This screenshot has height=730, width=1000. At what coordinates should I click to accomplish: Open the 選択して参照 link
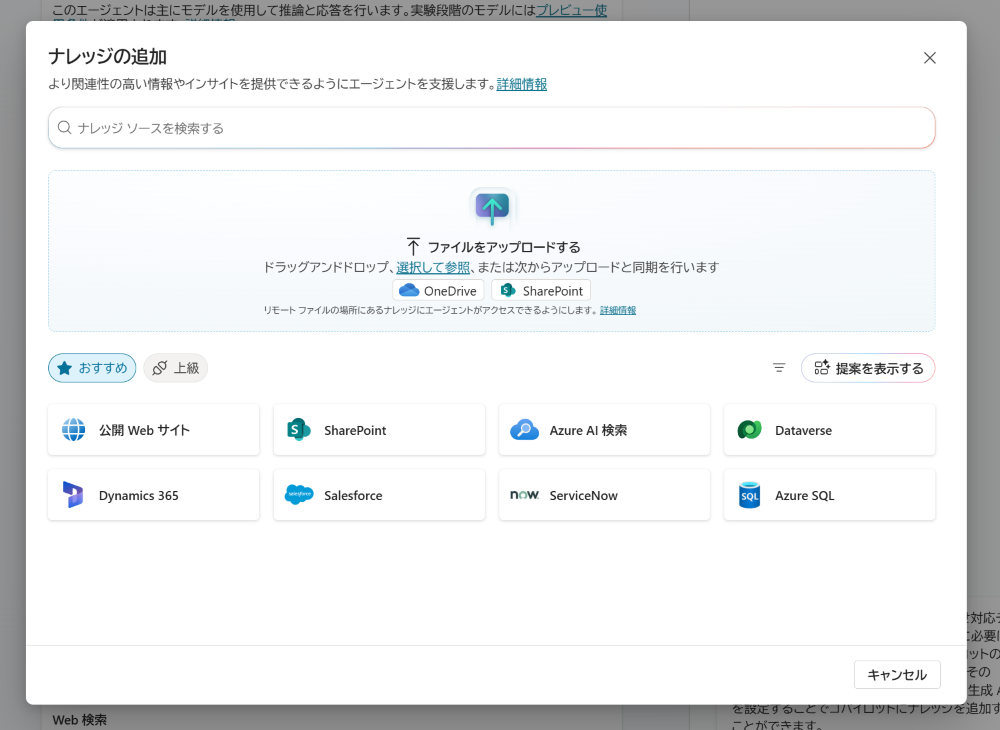(433, 267)
